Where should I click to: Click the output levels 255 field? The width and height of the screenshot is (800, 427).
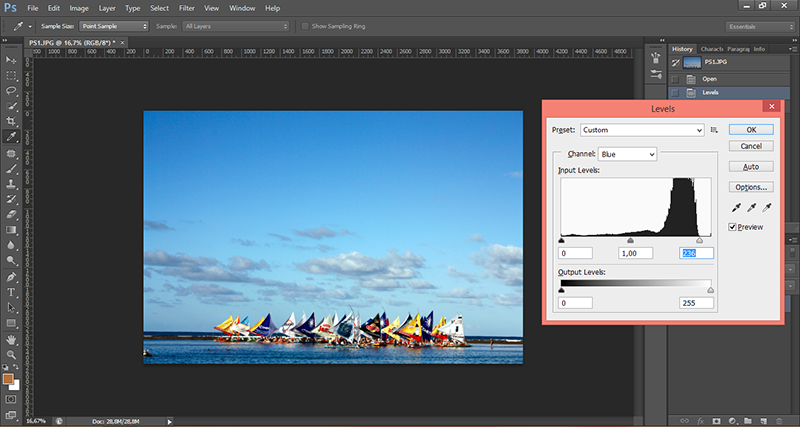coord(696,302)
